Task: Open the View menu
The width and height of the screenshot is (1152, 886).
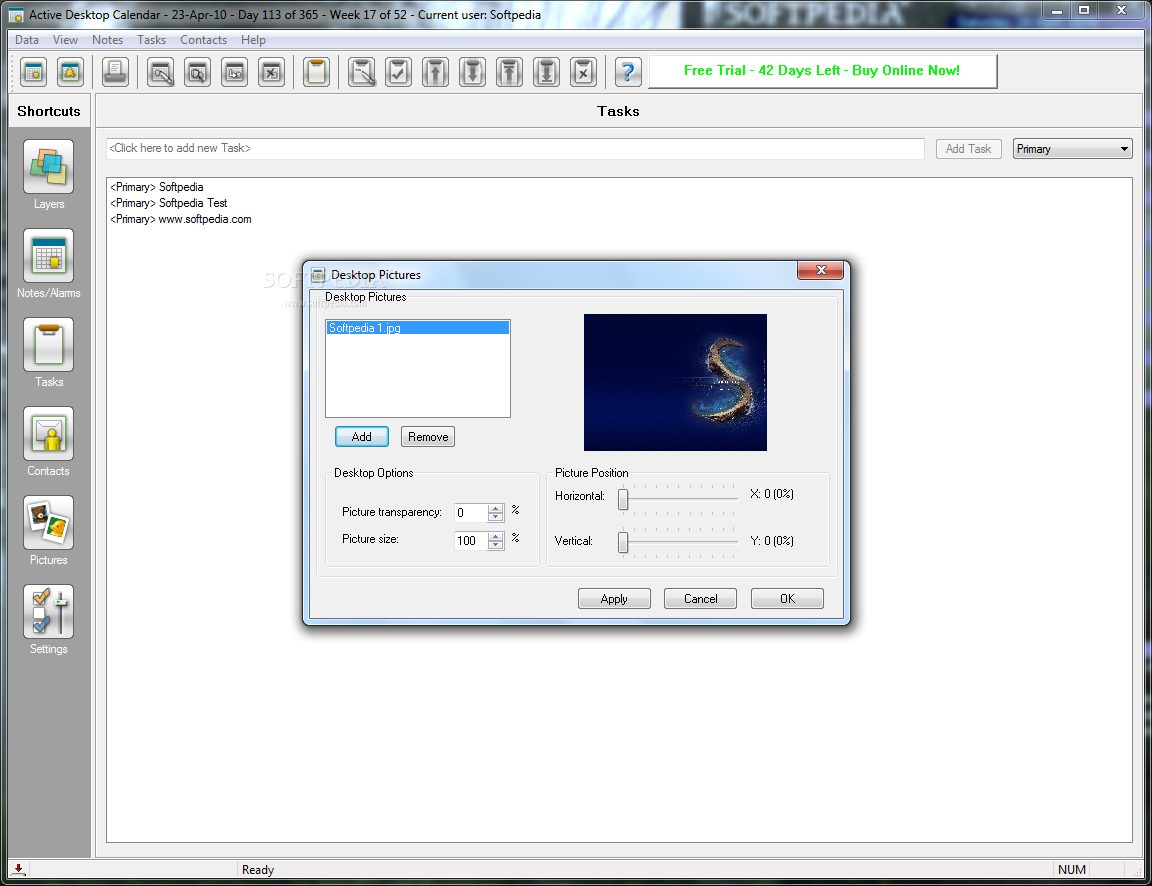Action: [65, 40]
